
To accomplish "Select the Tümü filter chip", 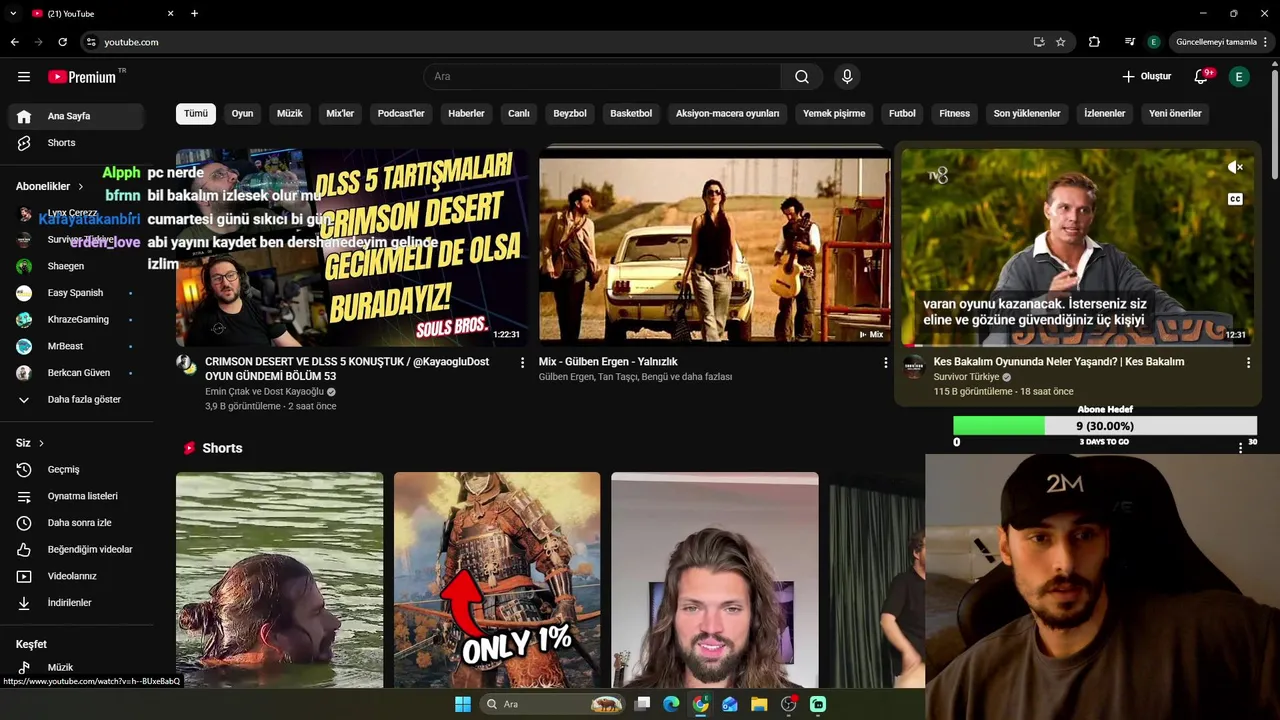I will pos(196,114).
